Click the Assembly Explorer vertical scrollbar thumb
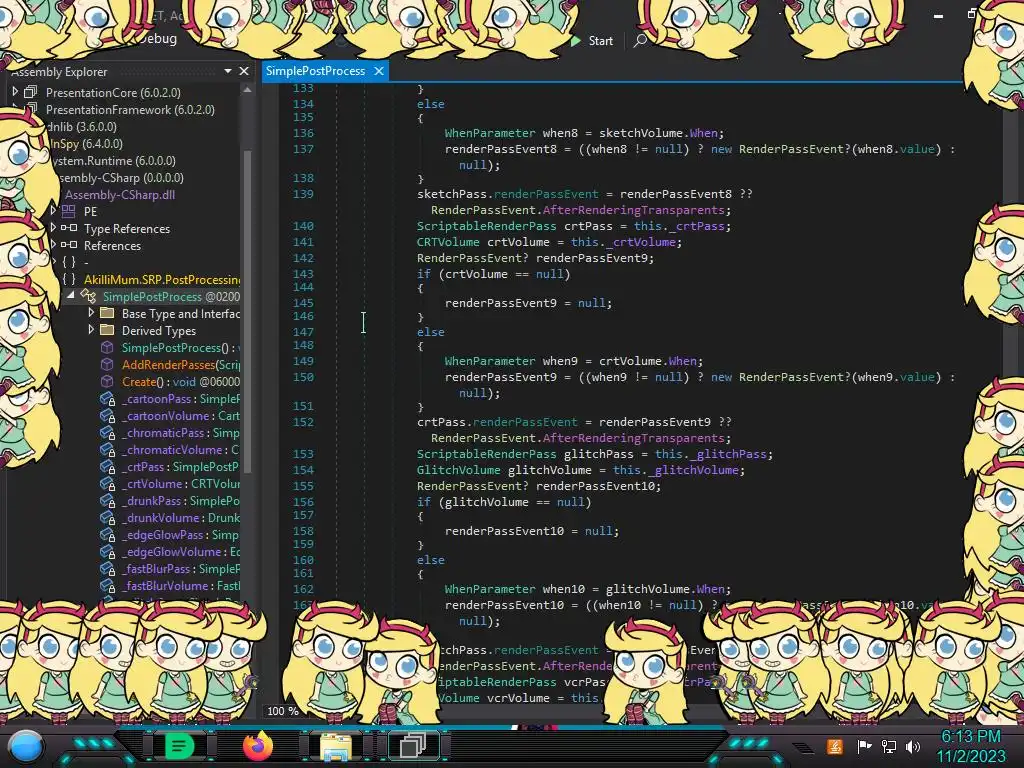The height and width of the screenshot is (768, 1024). click(248, 312)
